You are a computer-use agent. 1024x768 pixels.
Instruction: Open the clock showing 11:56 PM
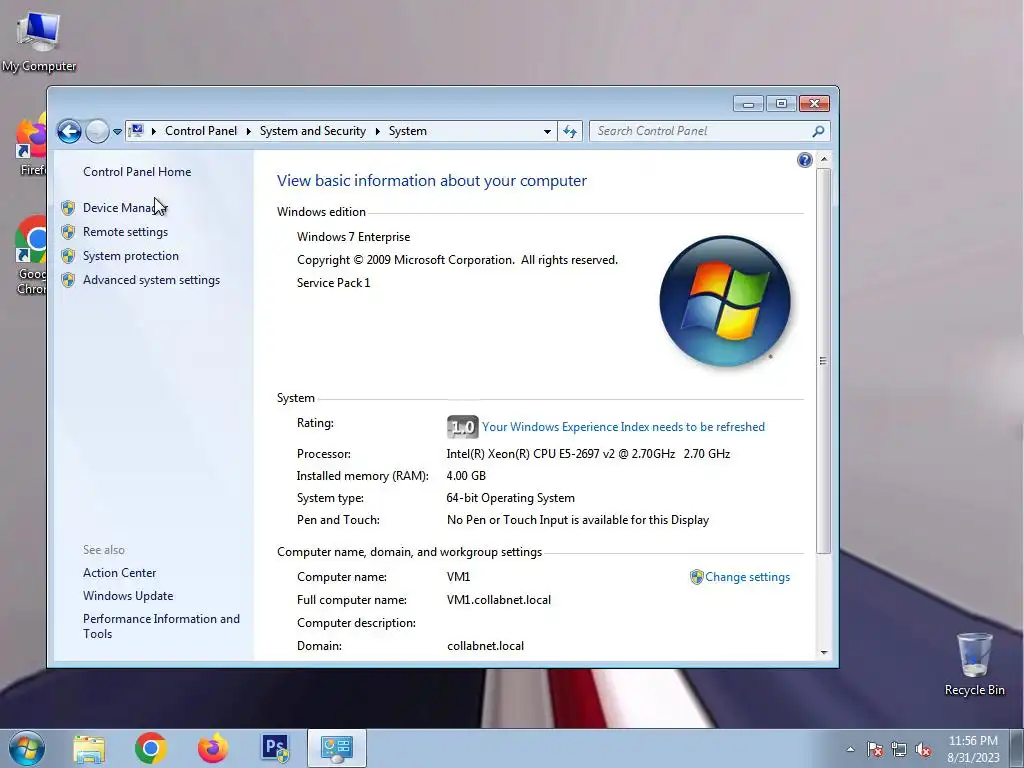[973, 749]
